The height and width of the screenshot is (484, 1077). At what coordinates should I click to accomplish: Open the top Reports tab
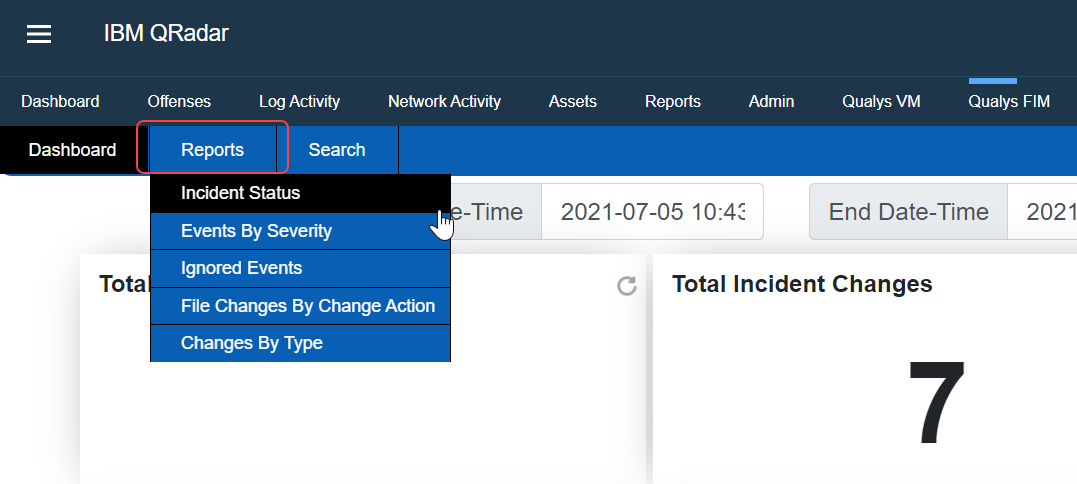(x=673, y=102)
